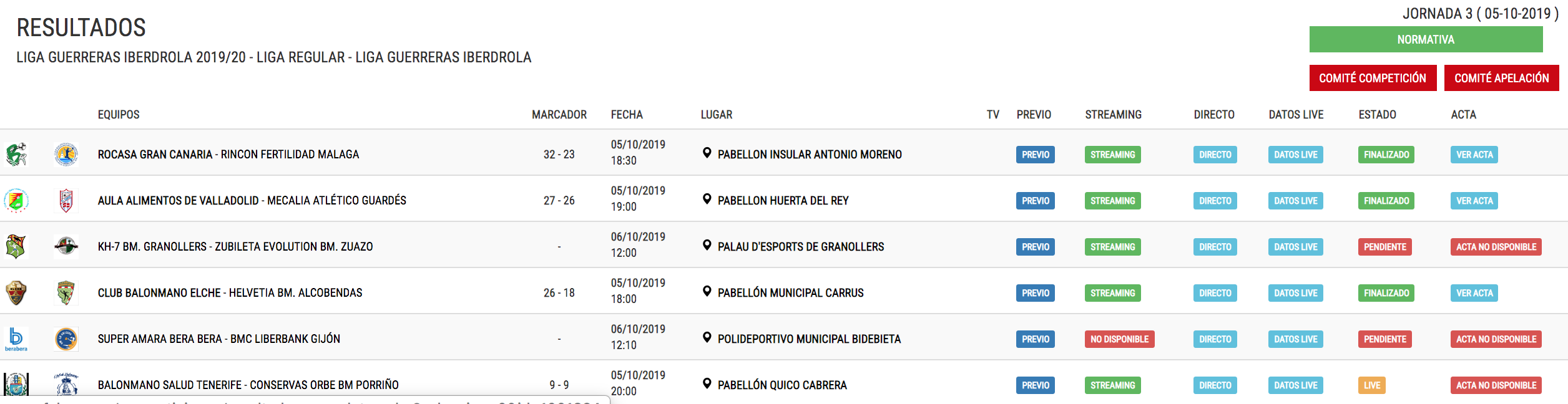Image resolution: width=1568 pixels, height=404 pixels.
Task: Click the Club Balonmano Elche crest
Action: (16, 292)
